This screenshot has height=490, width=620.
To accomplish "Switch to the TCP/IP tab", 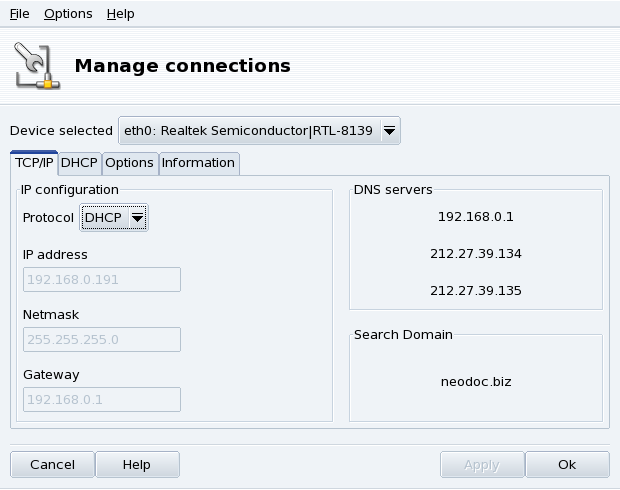I will (x=34, y=162).
